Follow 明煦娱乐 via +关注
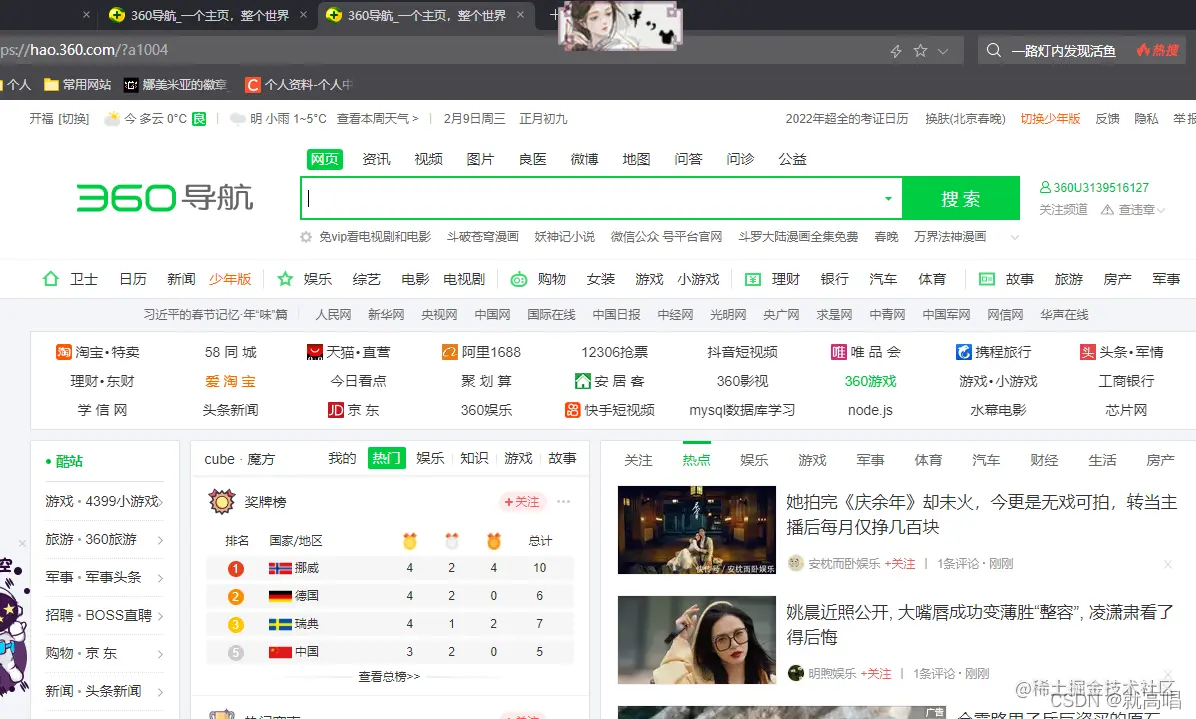Viewport: 1196px width, 719px height. coord(876,673)
